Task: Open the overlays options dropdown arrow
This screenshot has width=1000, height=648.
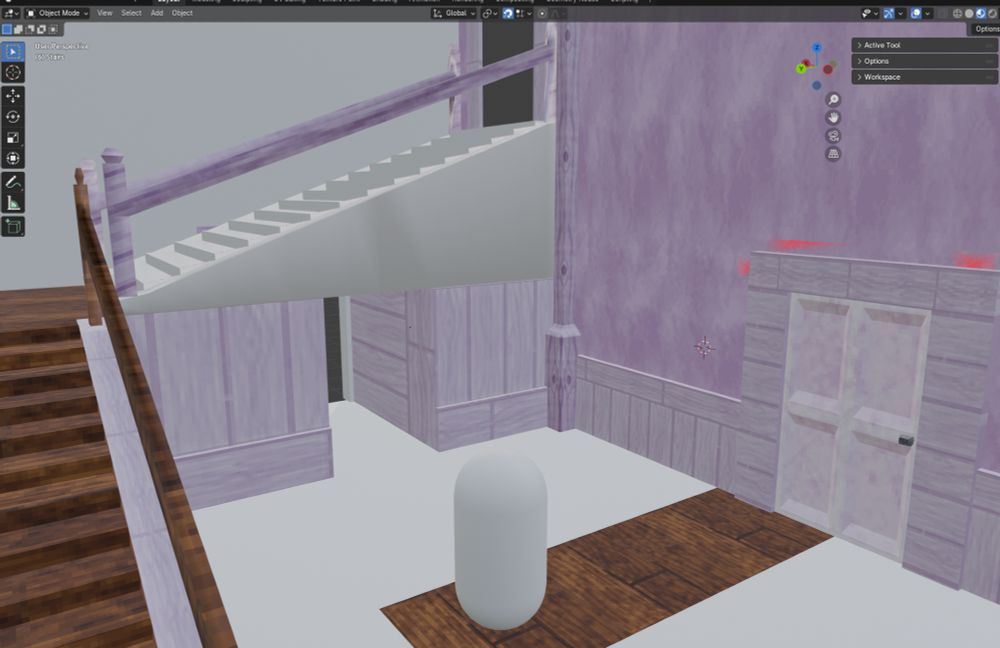Action: (927, 13)
